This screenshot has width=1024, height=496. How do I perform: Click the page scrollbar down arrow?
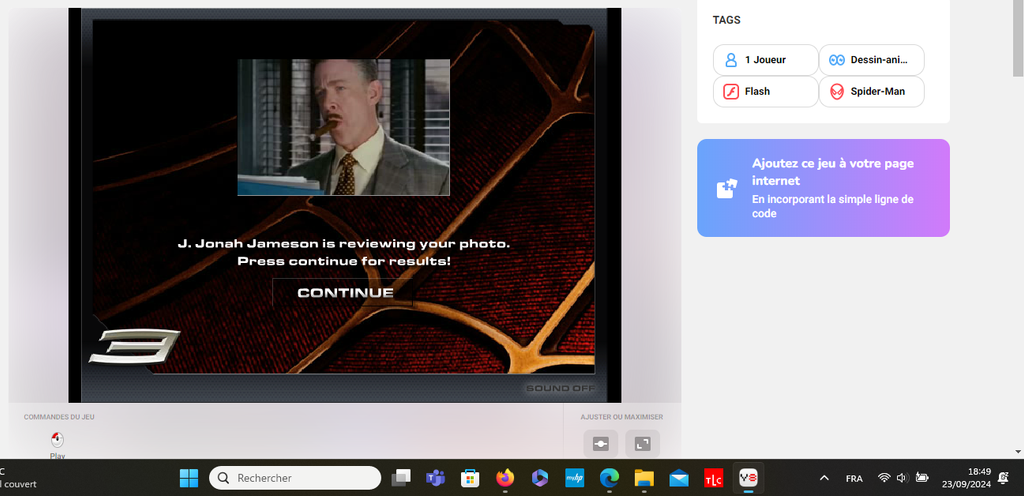pos(1017,452)
